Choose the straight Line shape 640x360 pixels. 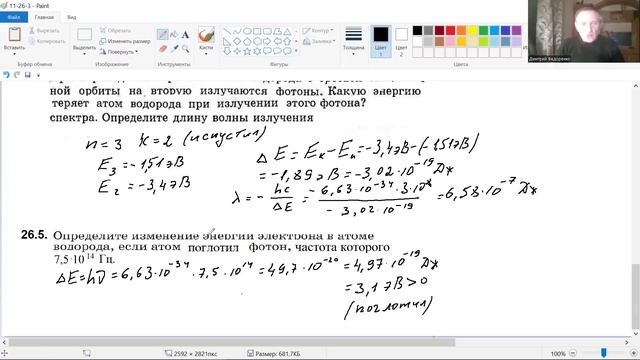(227, 31)
